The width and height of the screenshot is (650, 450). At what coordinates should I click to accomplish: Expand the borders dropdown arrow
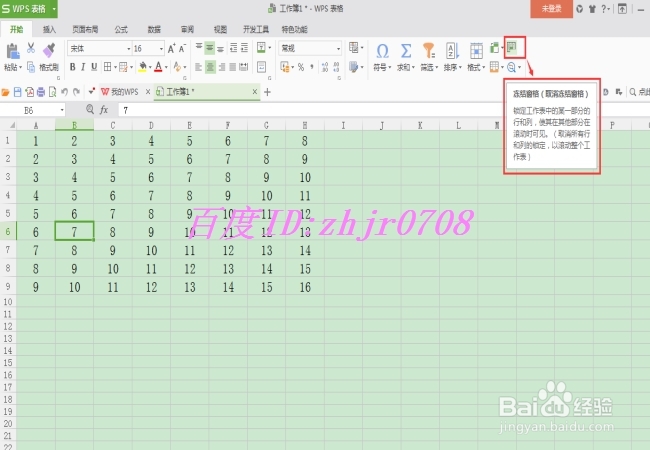tap(115, 67)
